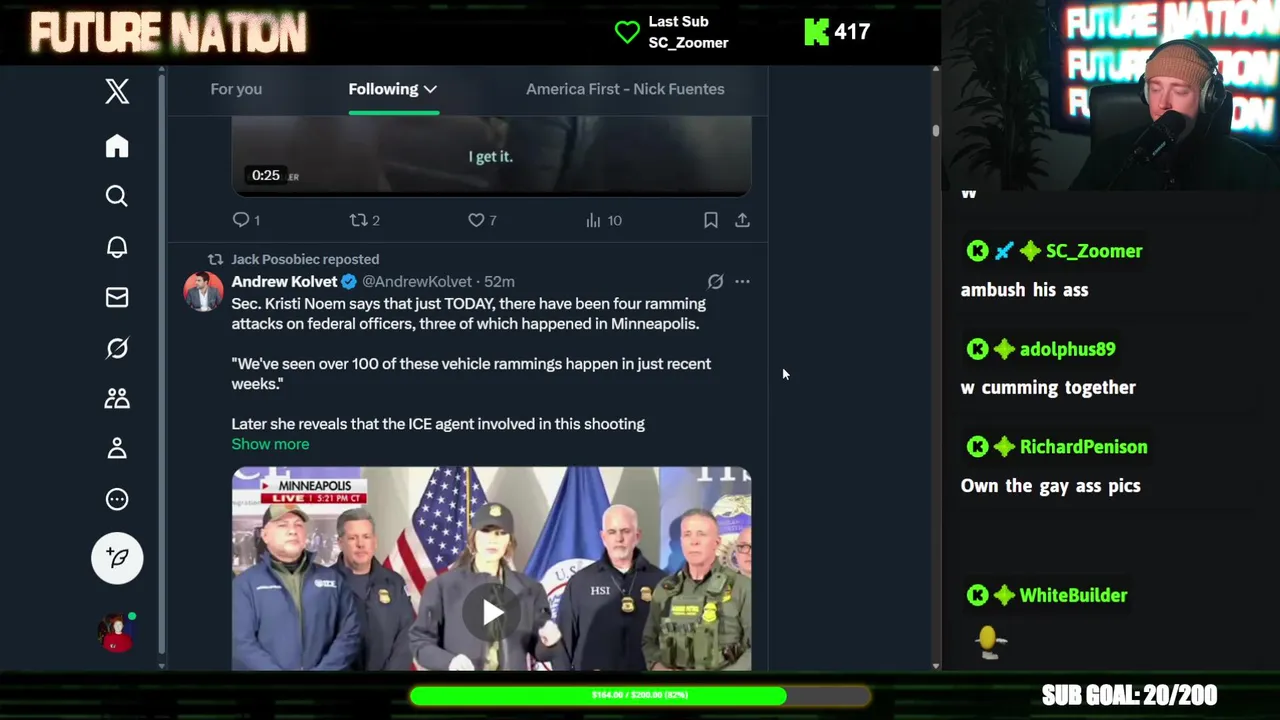The width and height of the screenshot is (1280, 720).
Task: Expand the Following tab dropdown chevron
Action: point(430,89)
